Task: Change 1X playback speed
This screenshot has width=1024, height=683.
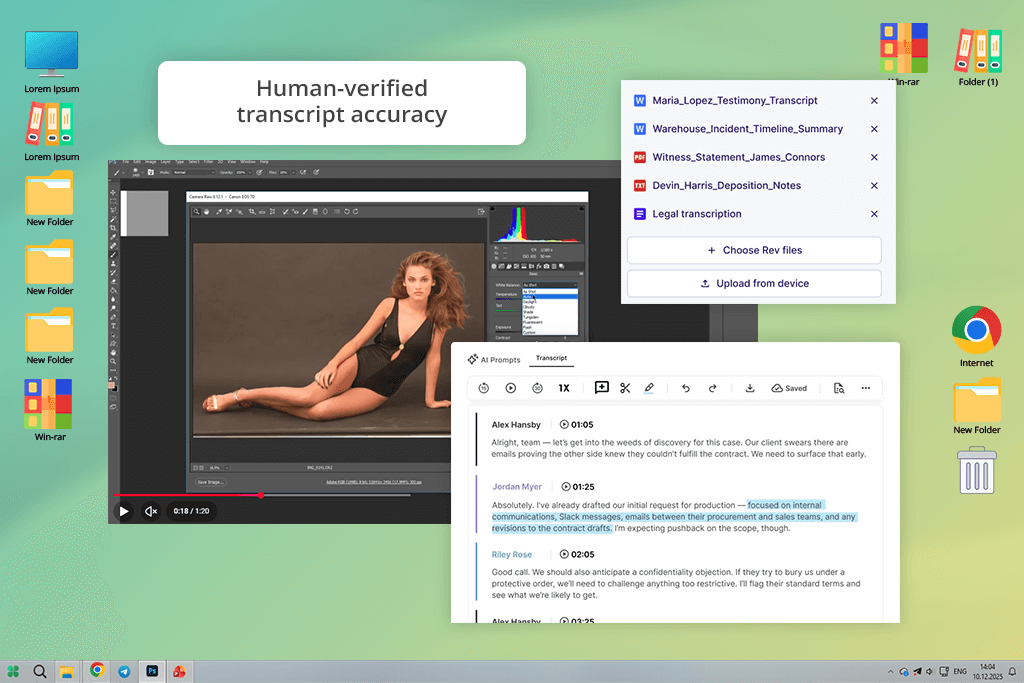Action: click(564, 388)
